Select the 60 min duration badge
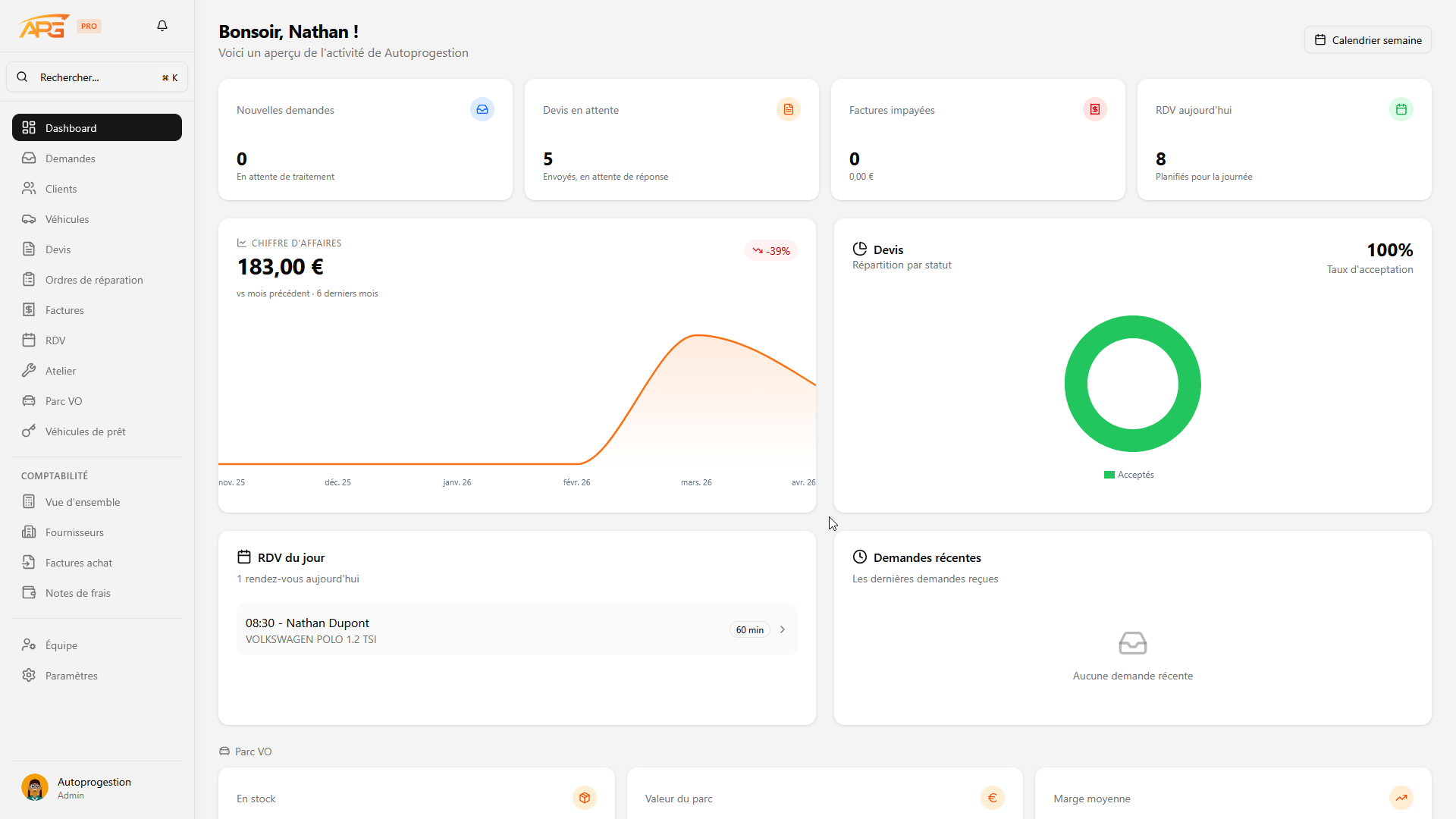This screenshot has width=1456, height=819. (748, 629)
